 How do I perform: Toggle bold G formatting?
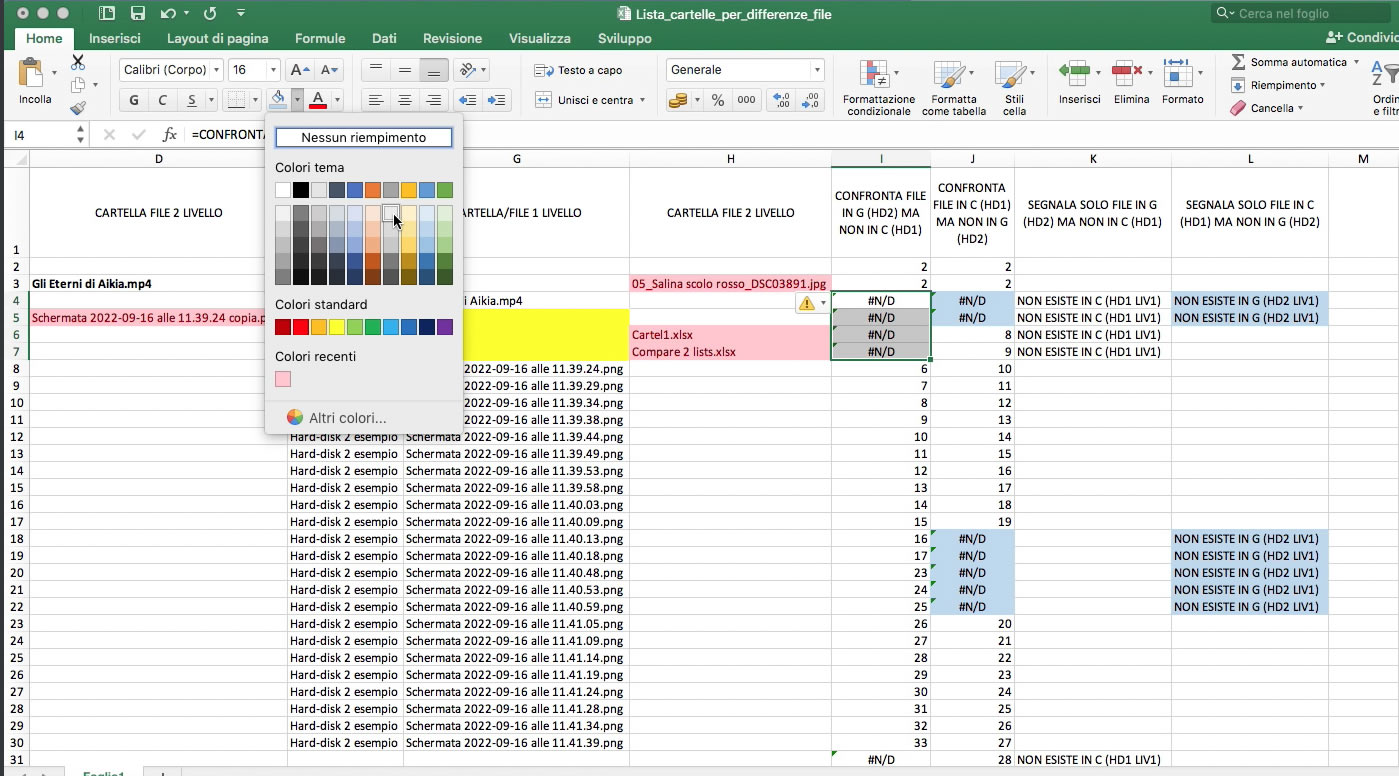pos(134,100)
